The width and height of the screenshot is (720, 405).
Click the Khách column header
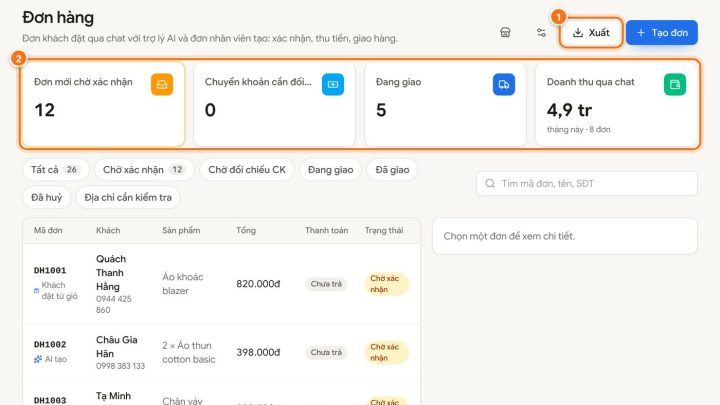tap(108, 231)
